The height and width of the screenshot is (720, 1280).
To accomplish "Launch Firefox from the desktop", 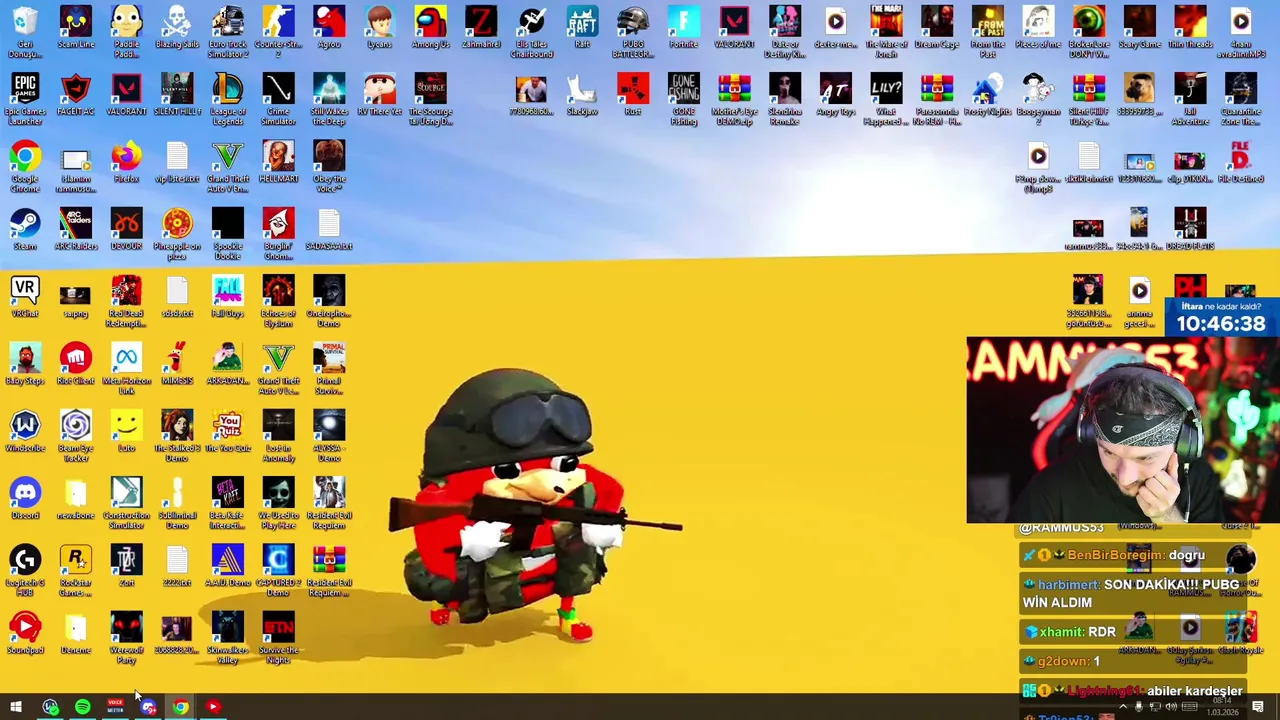I will [126, 162].
